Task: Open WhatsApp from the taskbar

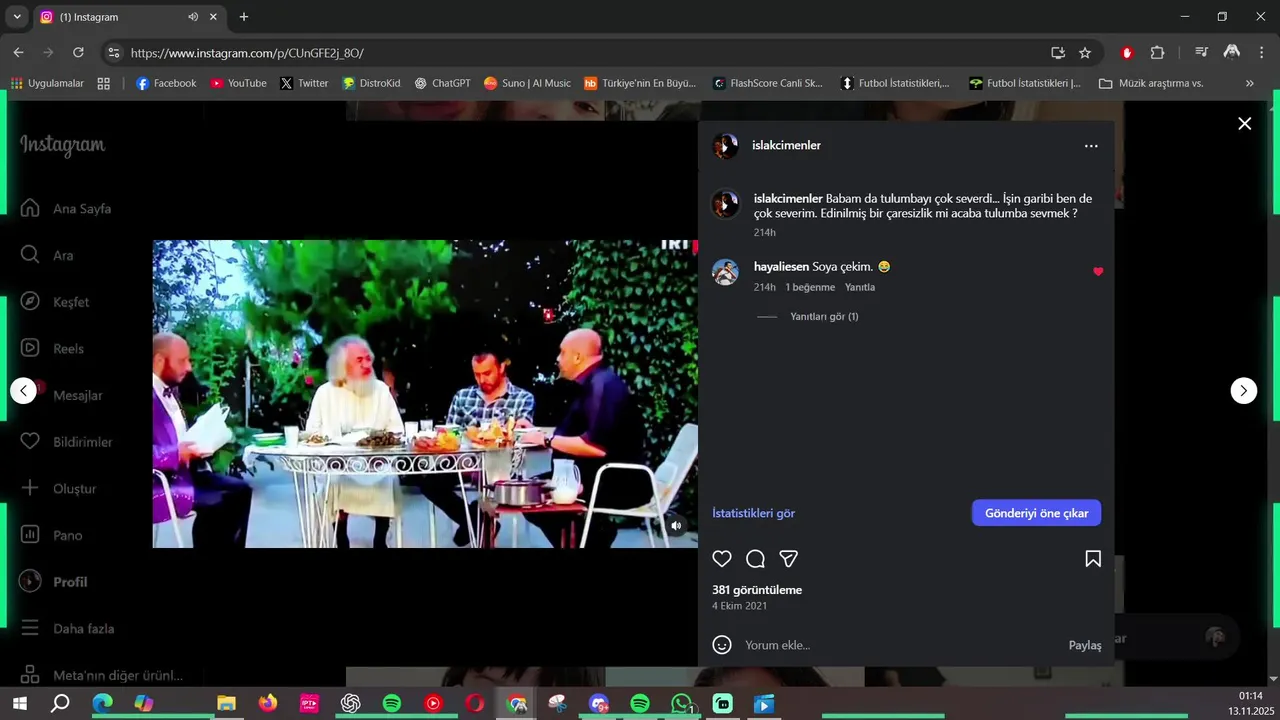Action: pyautogui.click(x=682, y=704)
